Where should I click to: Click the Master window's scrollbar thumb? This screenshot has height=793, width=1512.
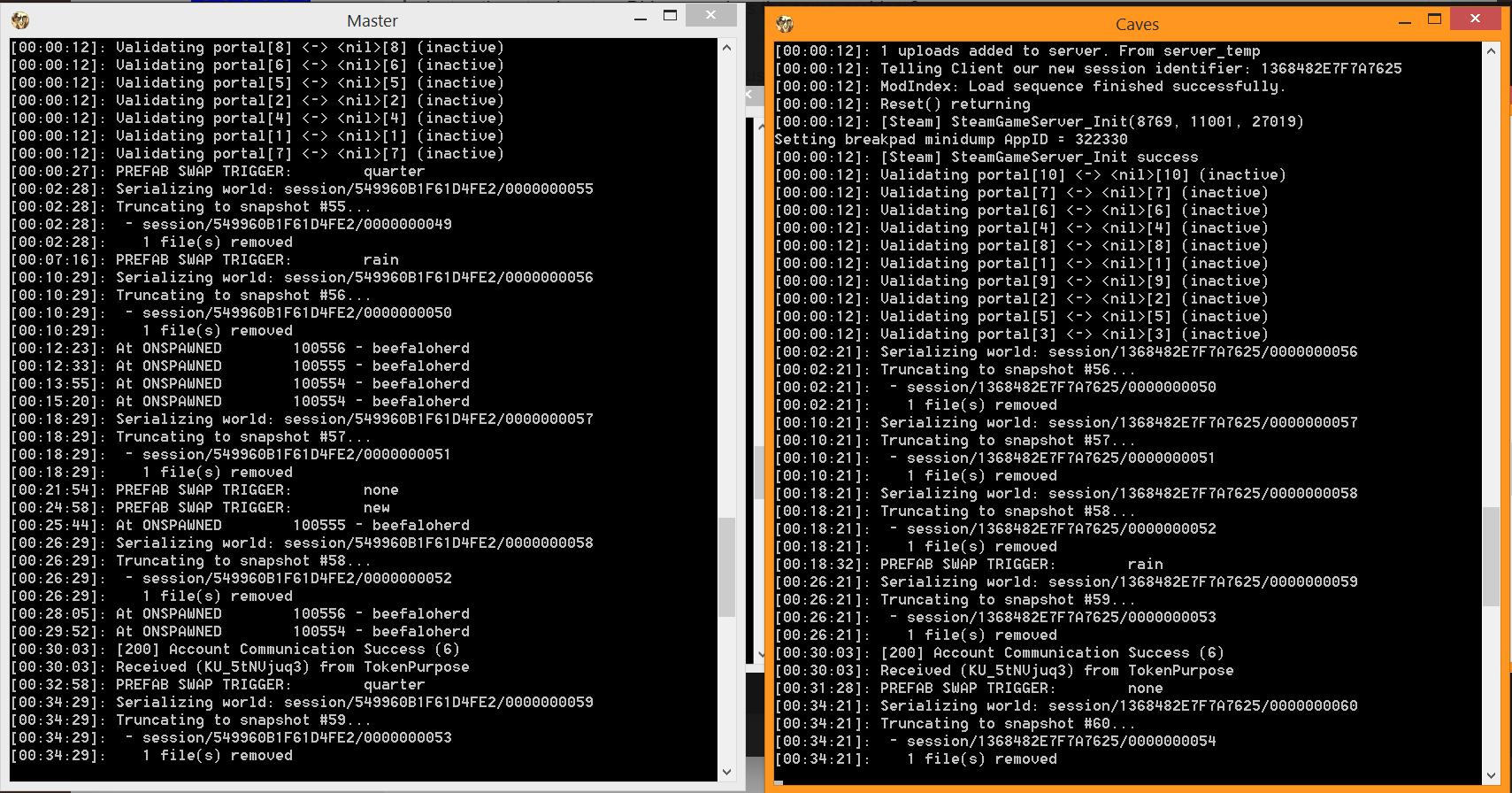[x=727, y=566]
